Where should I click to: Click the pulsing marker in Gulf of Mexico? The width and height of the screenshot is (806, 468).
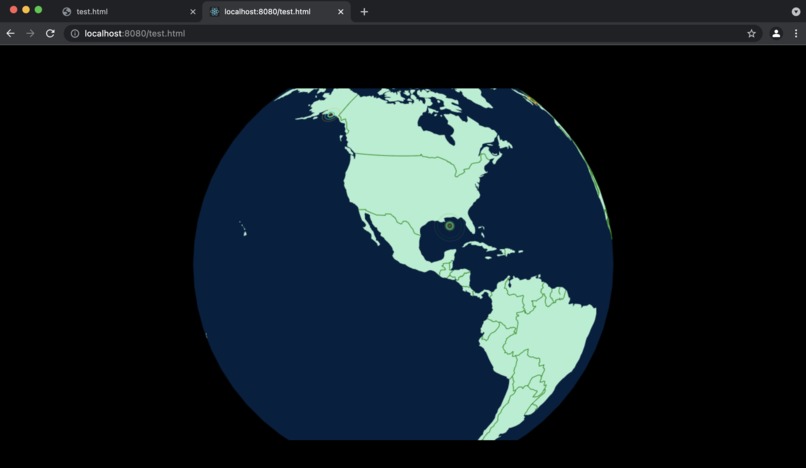(449, 226)
